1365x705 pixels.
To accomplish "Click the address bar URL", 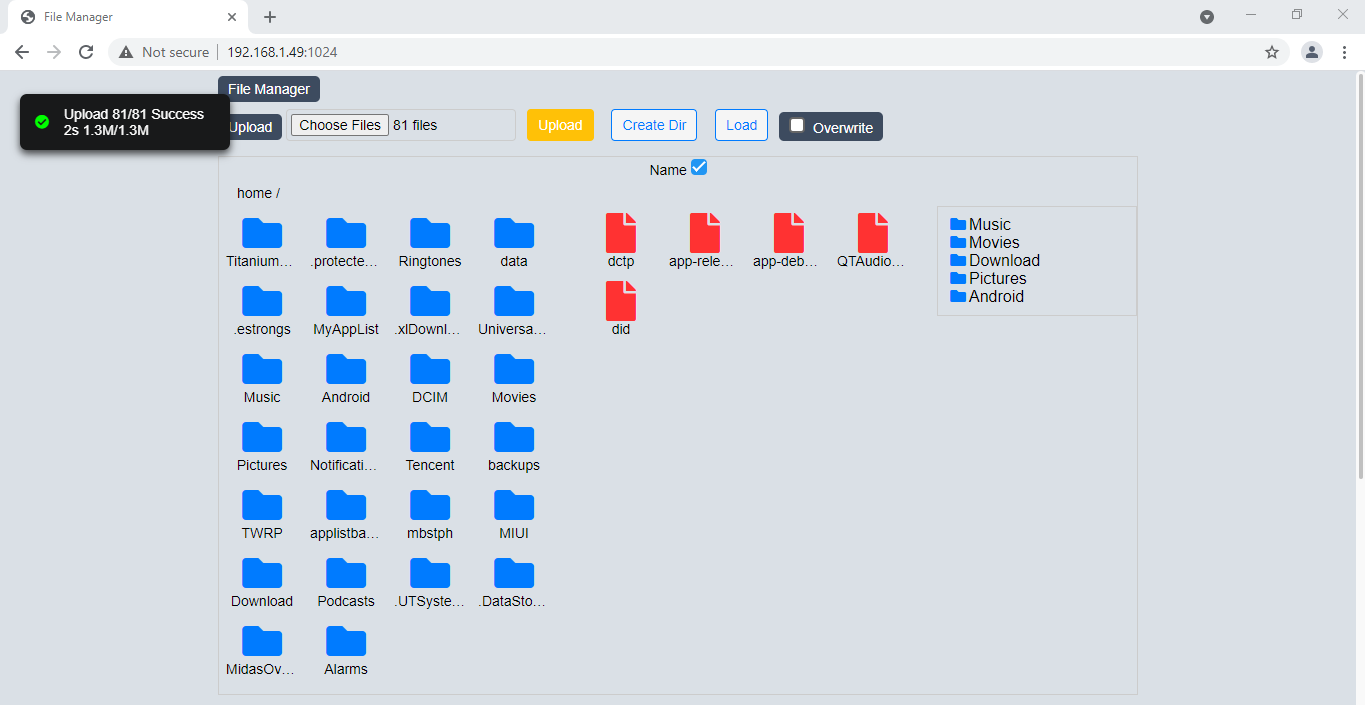I will (x=282, y=52).
